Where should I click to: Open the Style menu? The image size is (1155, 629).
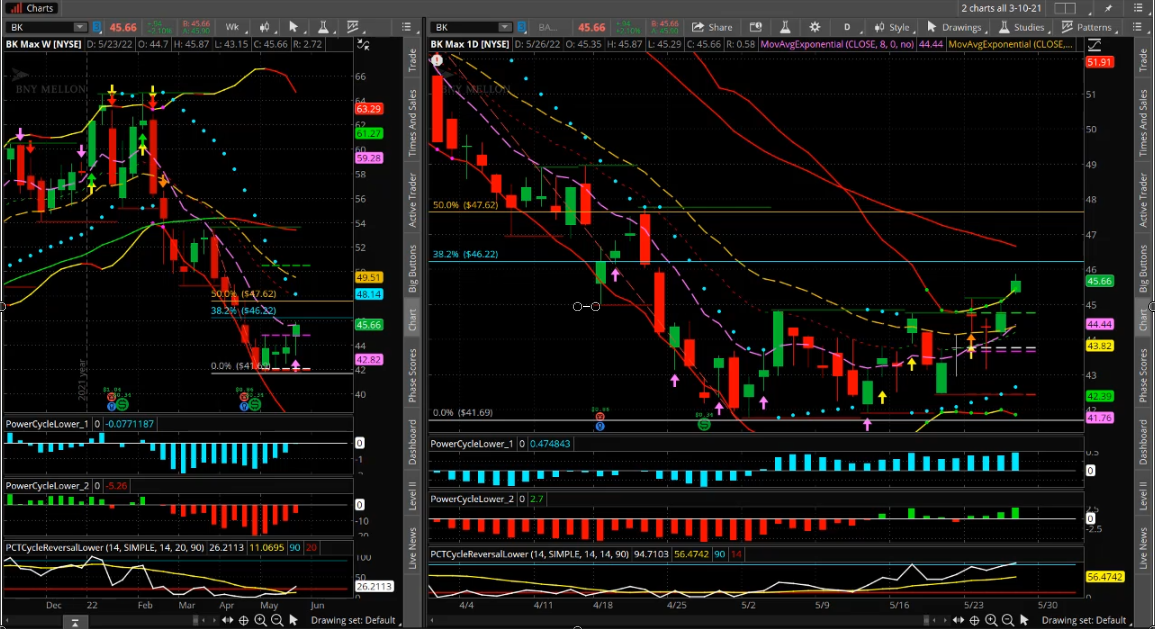(x=892, y=27)
